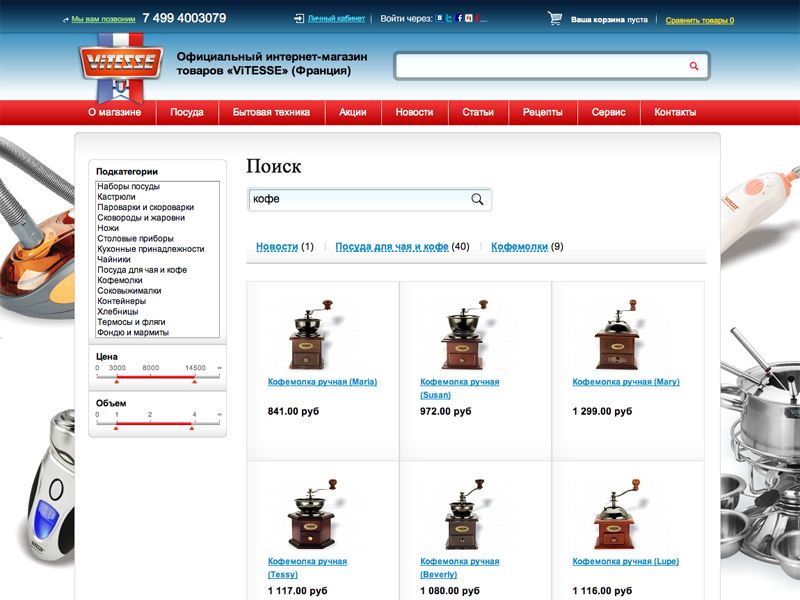Open the Рецепты menu item
The image size is (800, 600).
pyautogui.click(x=543, y=112)
